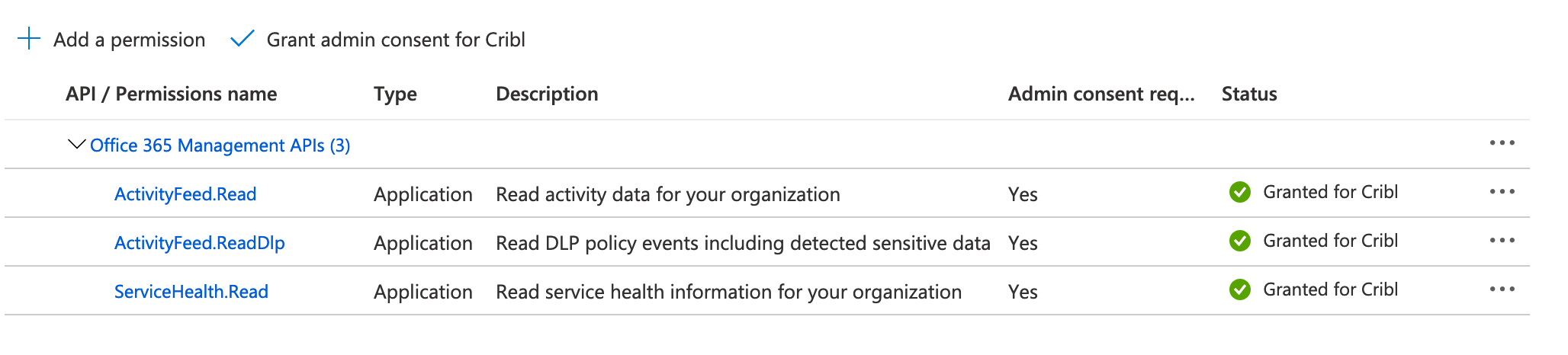The image size is (1568, 355).
Task: Collapse the Office 365 Management APIs group chevron
Action: (76, 144)
